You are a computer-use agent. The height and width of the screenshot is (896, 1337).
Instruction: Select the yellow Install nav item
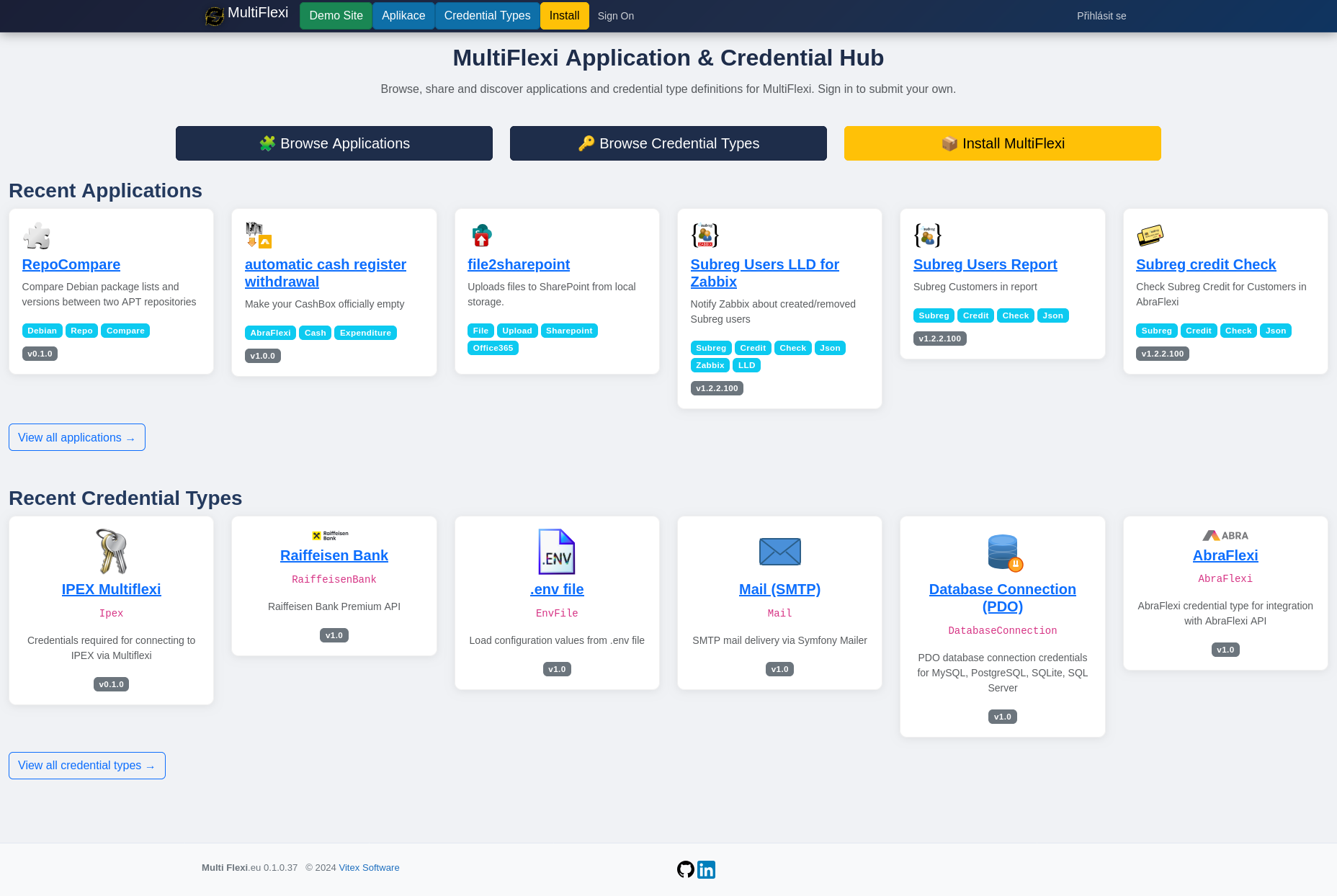(565, 16)
